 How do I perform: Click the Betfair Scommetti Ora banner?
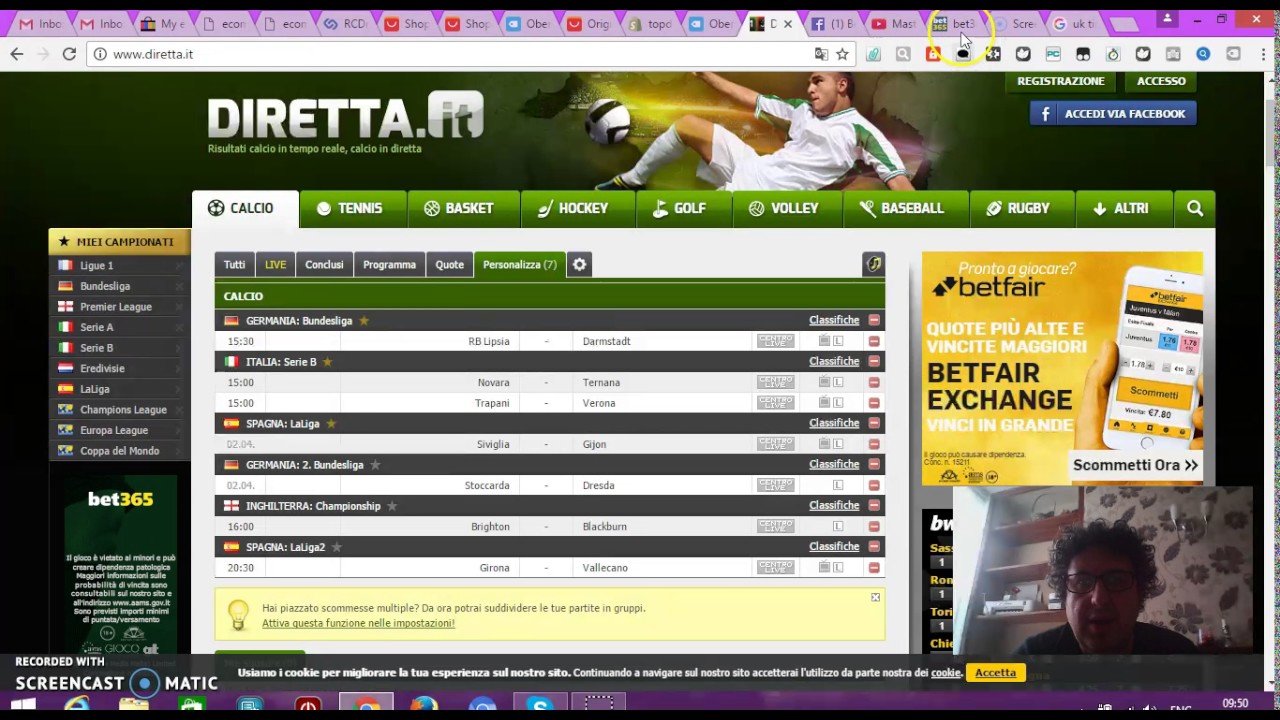click(1062, 367)
